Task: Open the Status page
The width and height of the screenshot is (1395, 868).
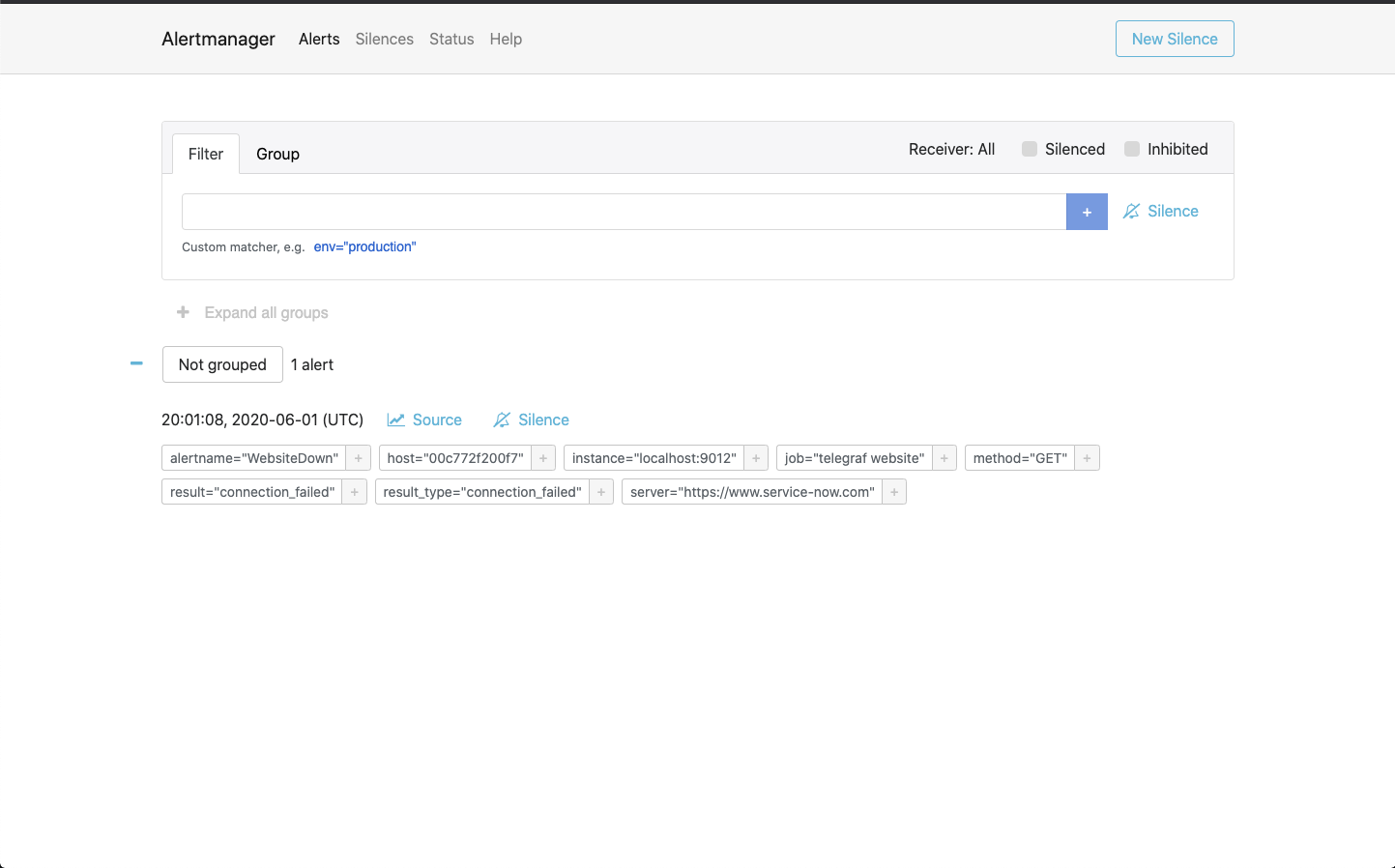Action: click(x=450, y=39)
